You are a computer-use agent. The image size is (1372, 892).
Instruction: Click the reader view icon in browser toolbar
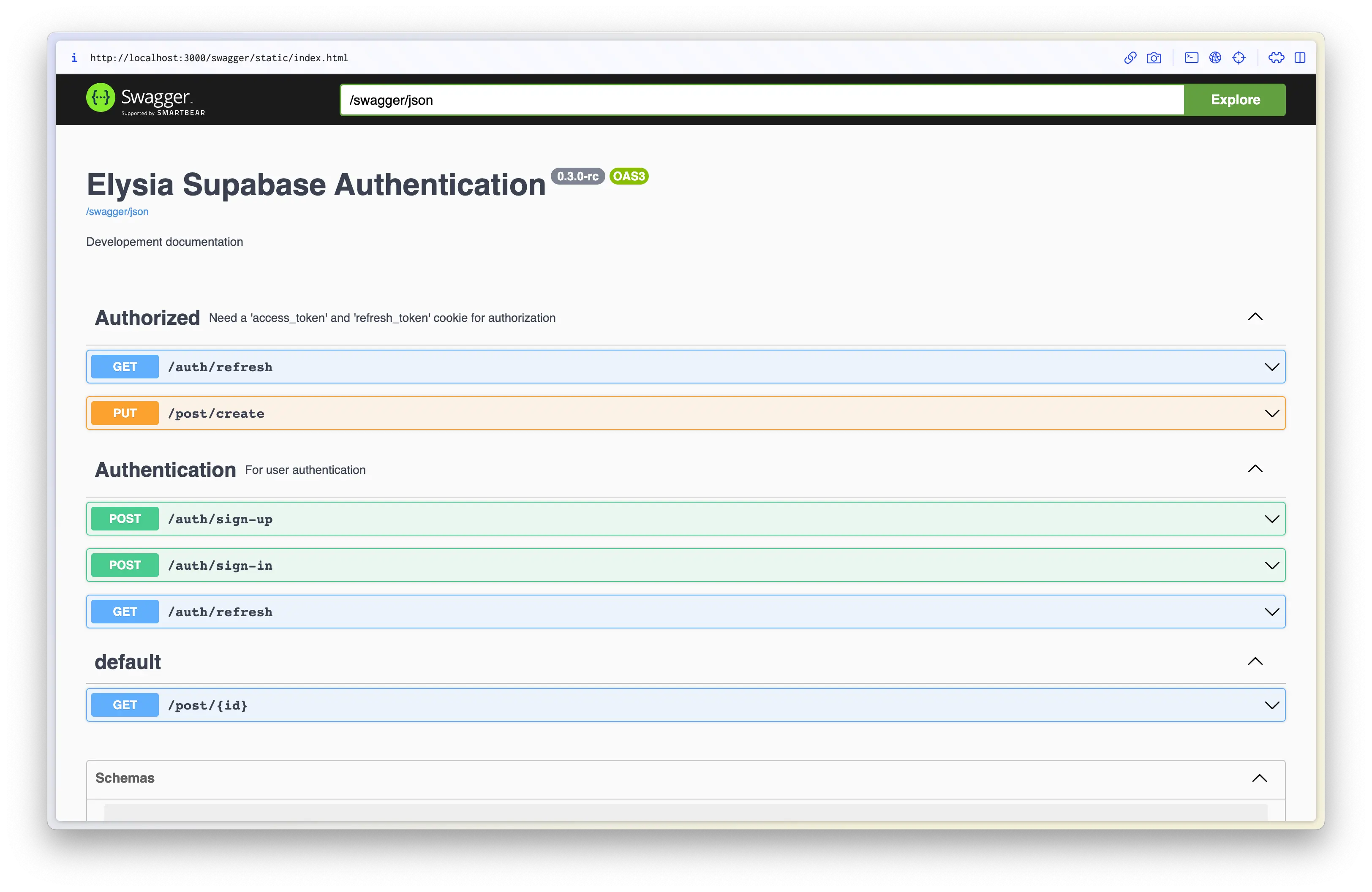pyautogui.click(x=1300, y=57)
